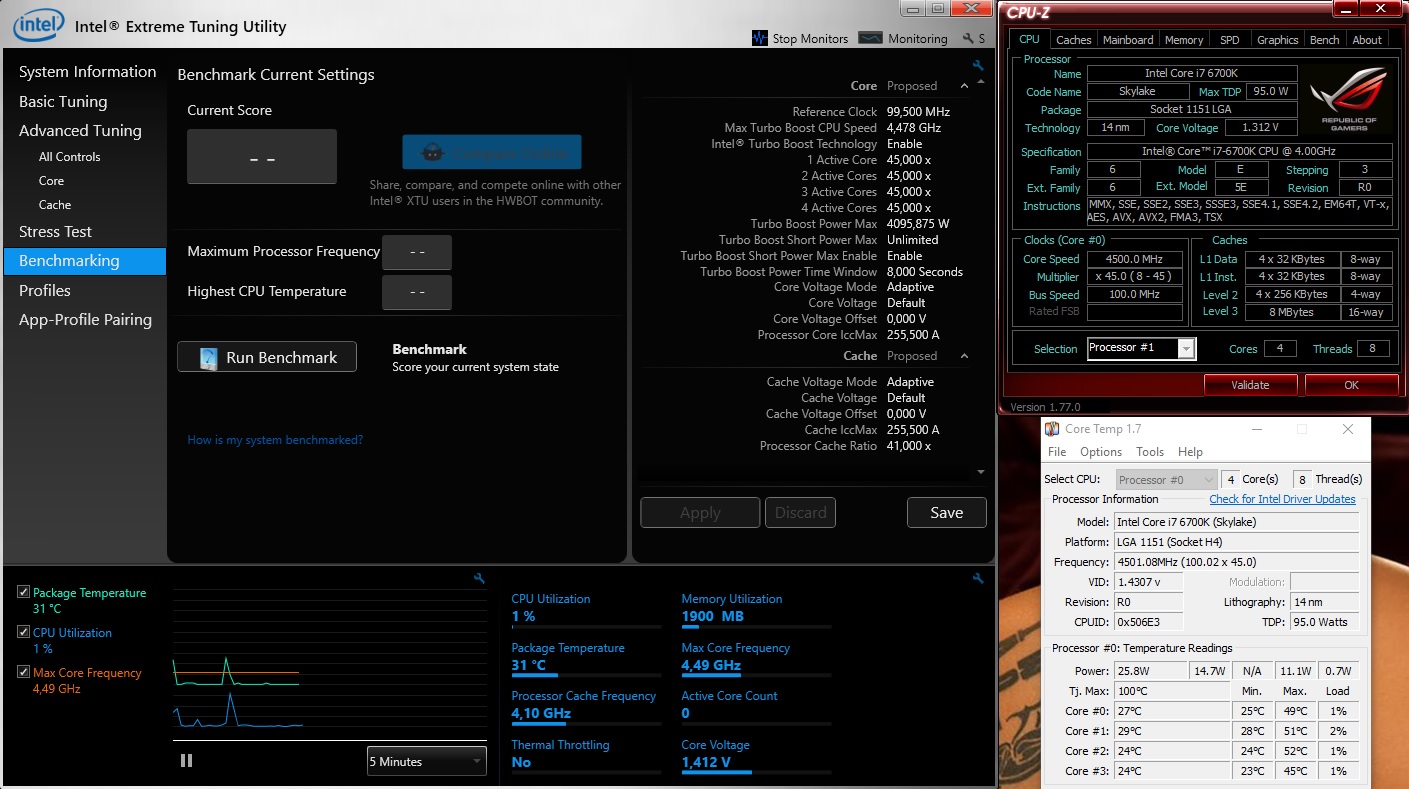Open Check for Intel Driver Updates link
This screenshot has width=1409, height=789.
(1282, 499)
